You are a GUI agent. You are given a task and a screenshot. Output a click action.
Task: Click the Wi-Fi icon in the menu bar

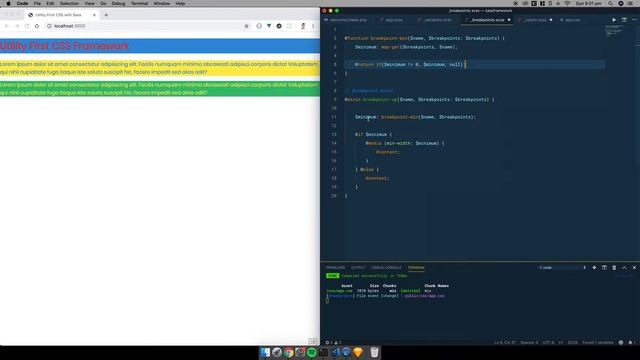[x=567, y=3]
